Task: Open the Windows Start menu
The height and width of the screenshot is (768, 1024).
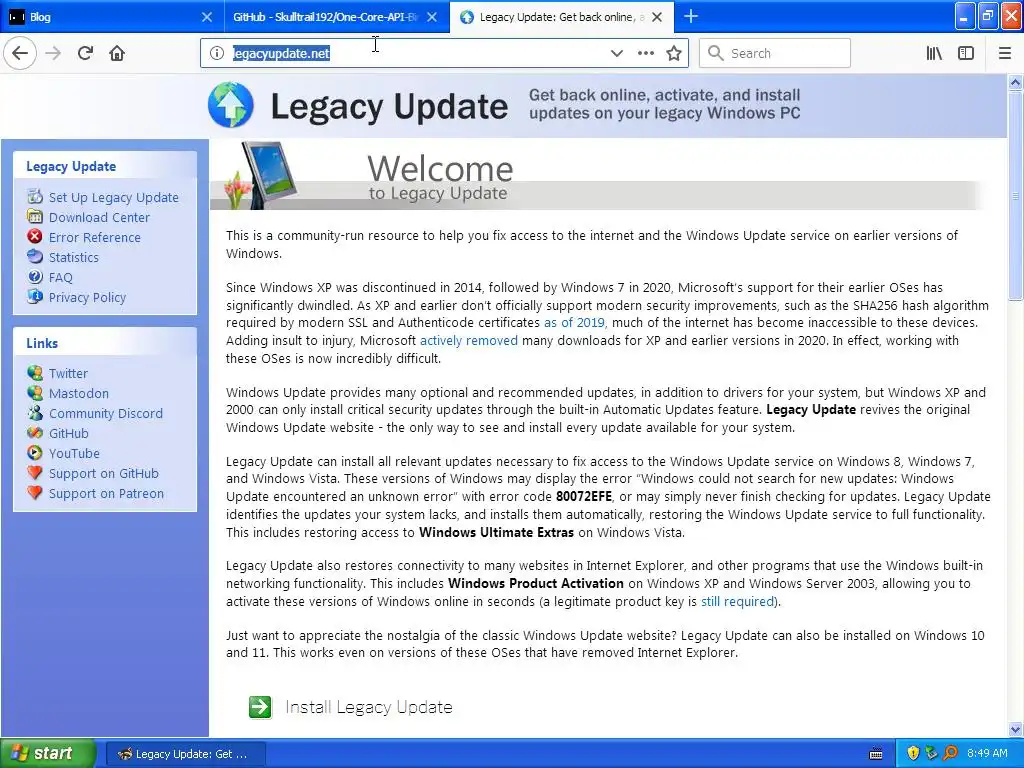Action: tap(48, 753)
